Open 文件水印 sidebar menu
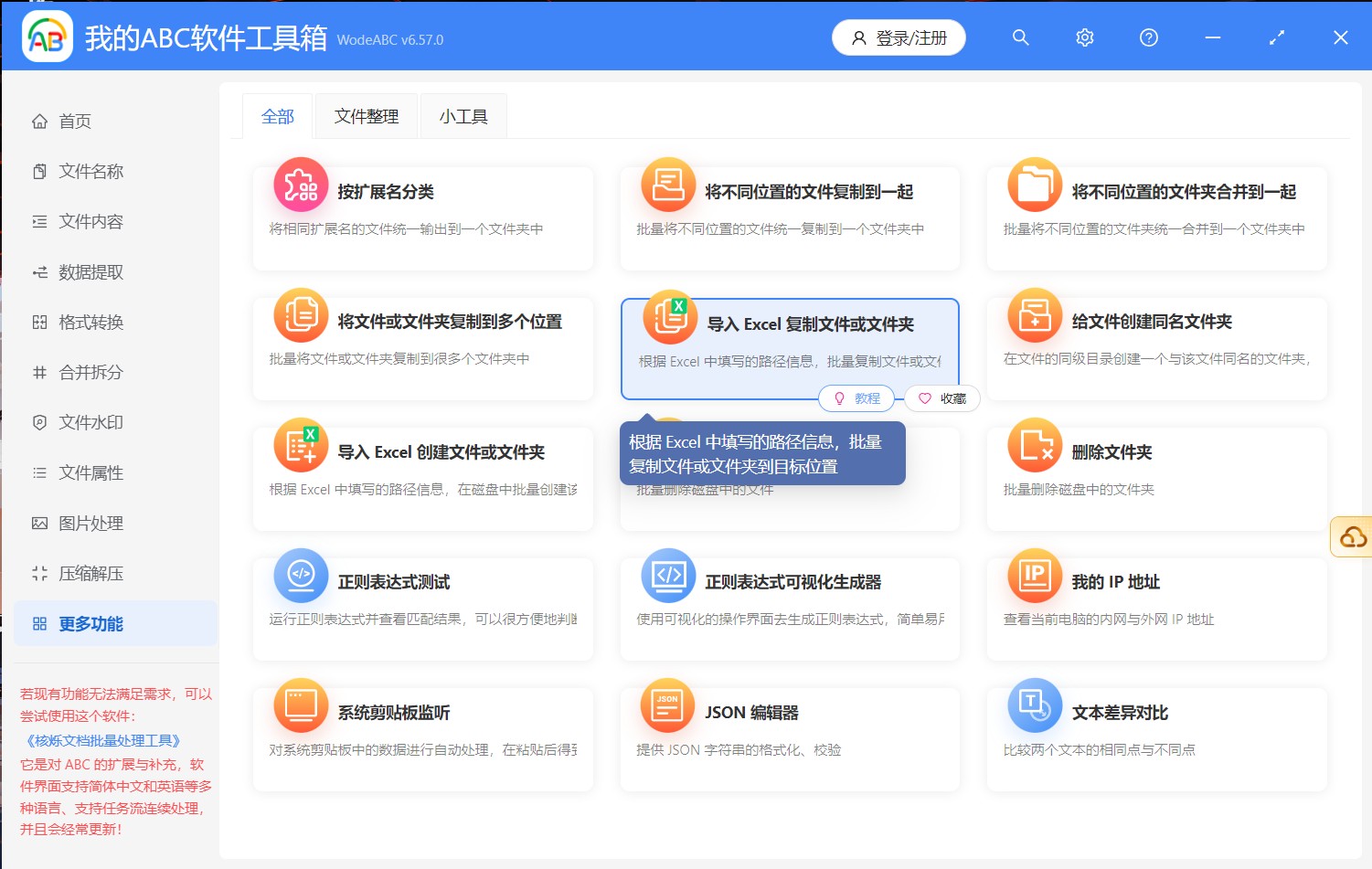Screen dimensions: 1372x869 116,423
